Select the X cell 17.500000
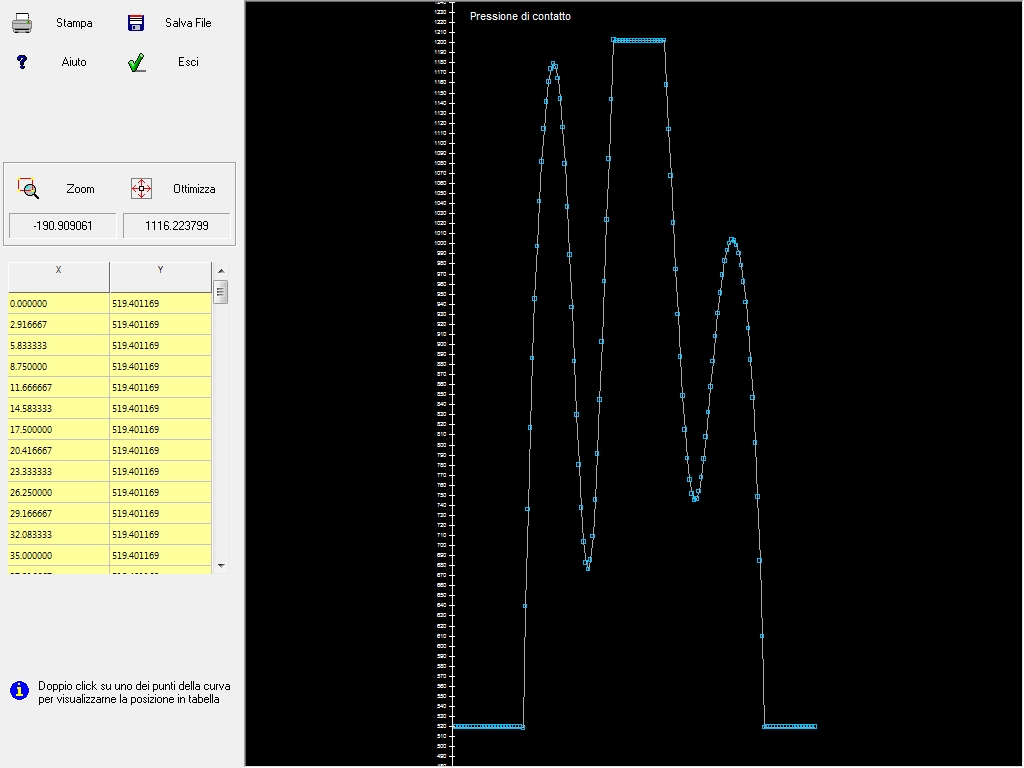 tap(59, 430)
